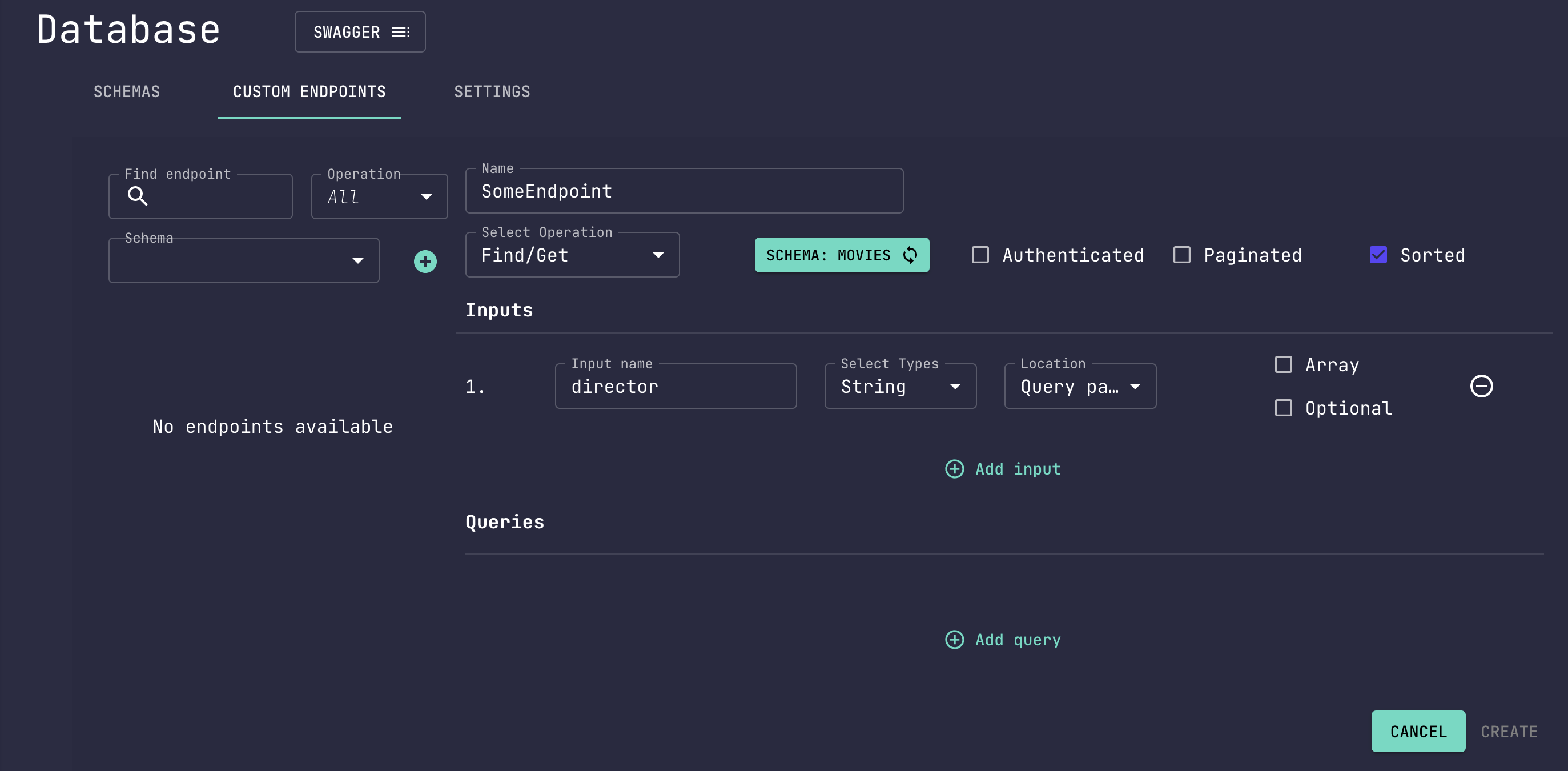Screen dimensions: 1568x771
Task: Focus the Find endpoint search field
Action: pyautogui.click(x=200, y=196)
